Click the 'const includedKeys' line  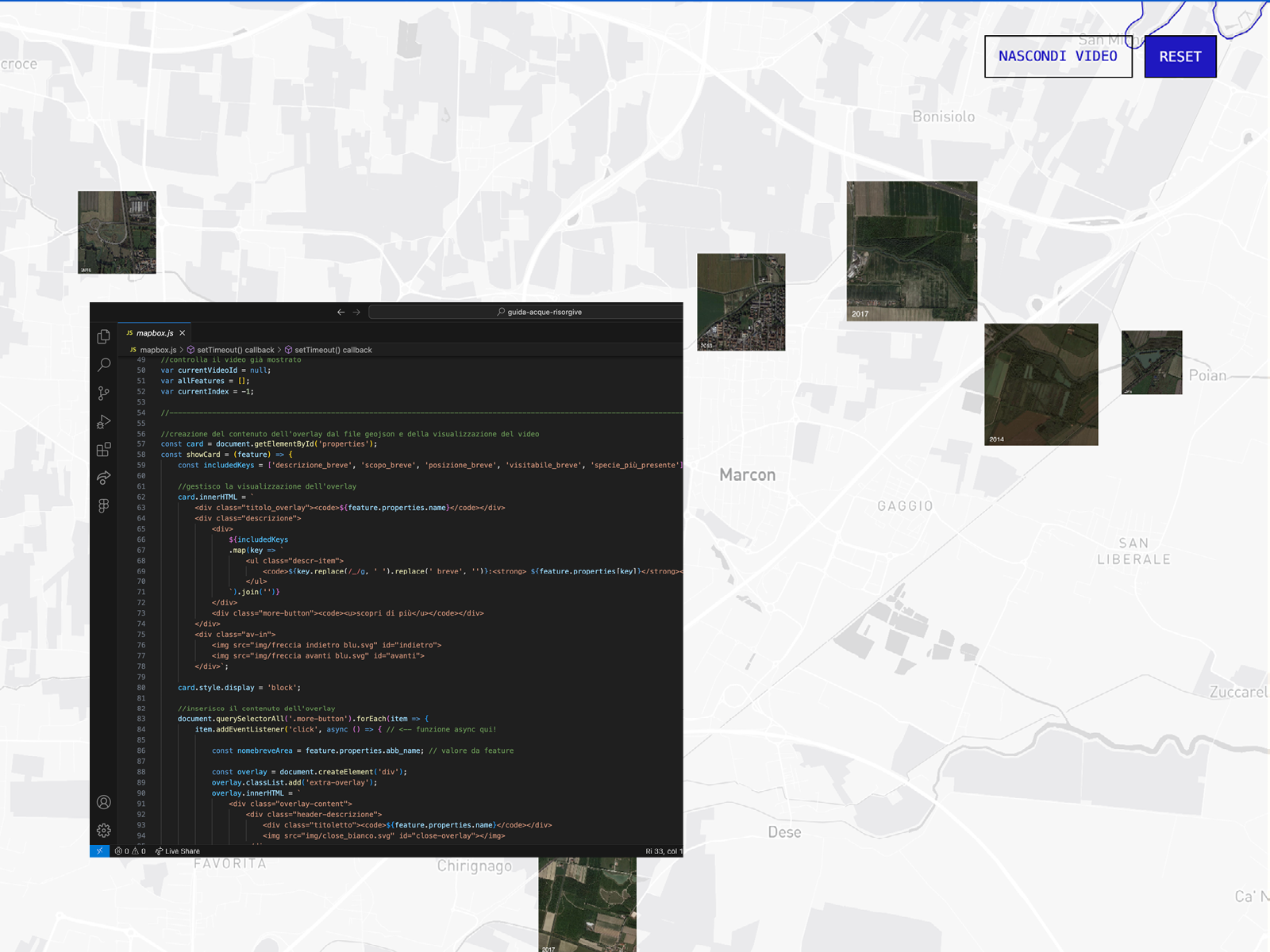click(x=430, y=465)
